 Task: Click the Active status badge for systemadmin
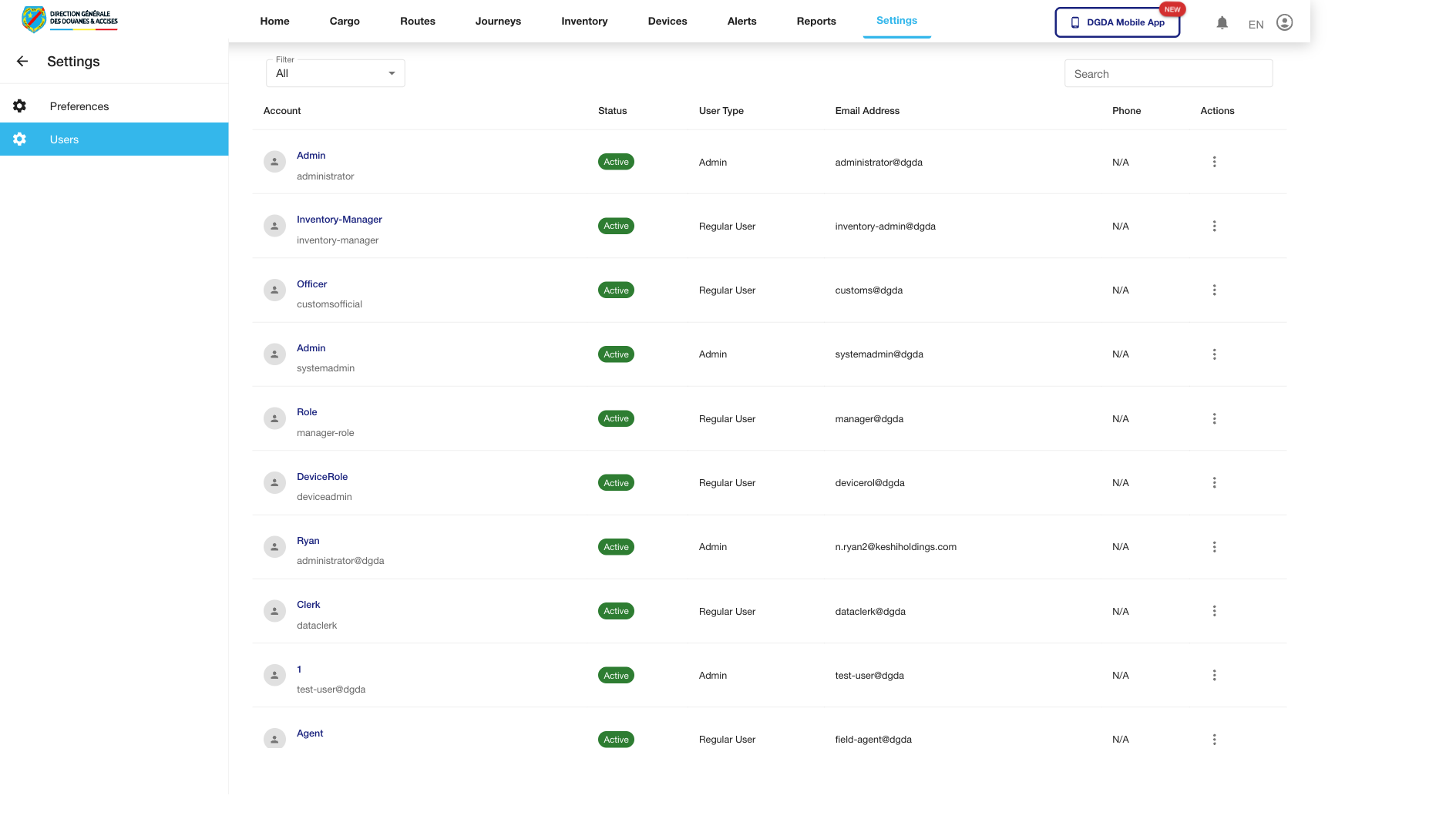(615, 354)
